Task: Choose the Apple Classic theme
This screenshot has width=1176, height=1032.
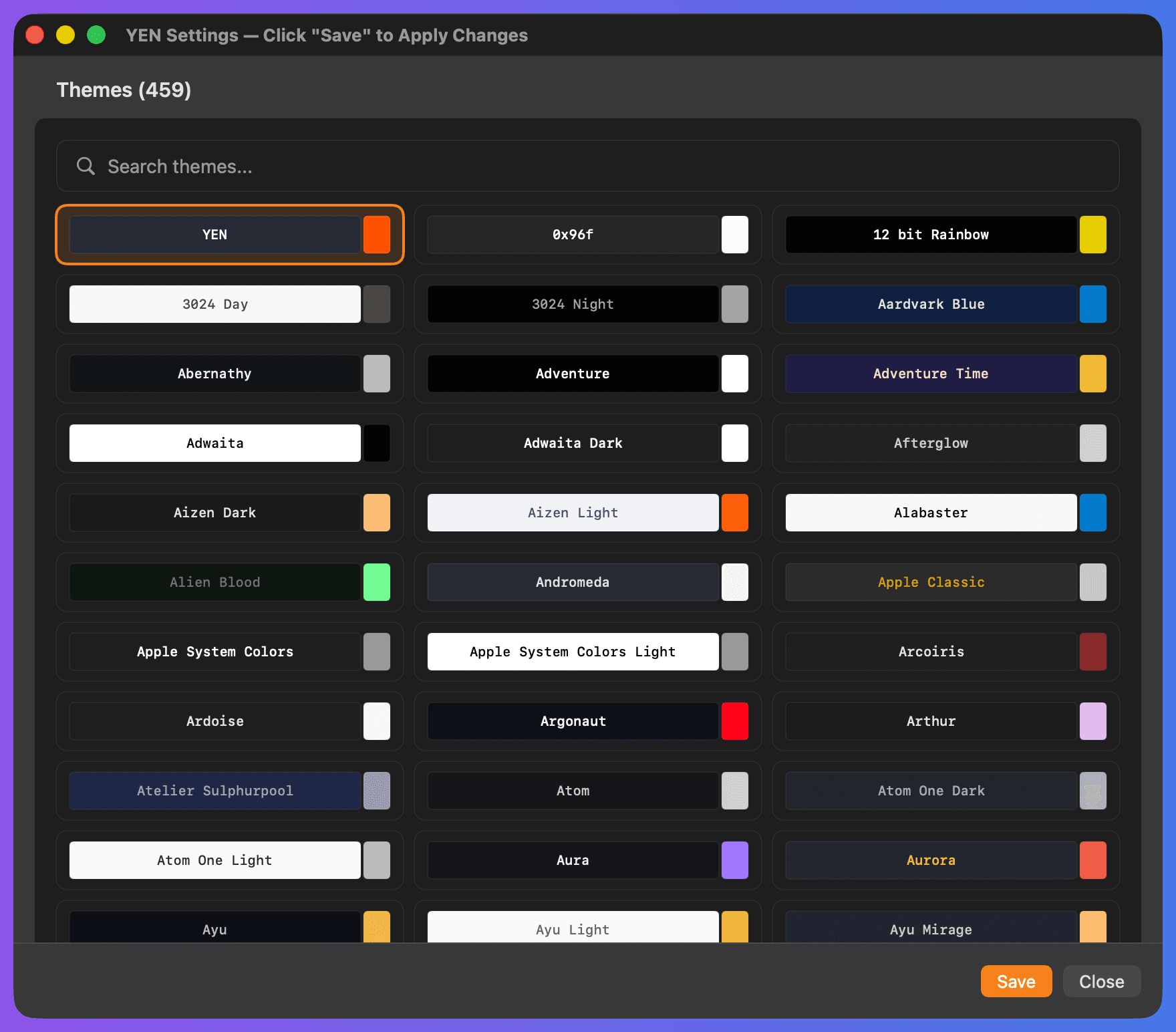Action: [931, 582]
